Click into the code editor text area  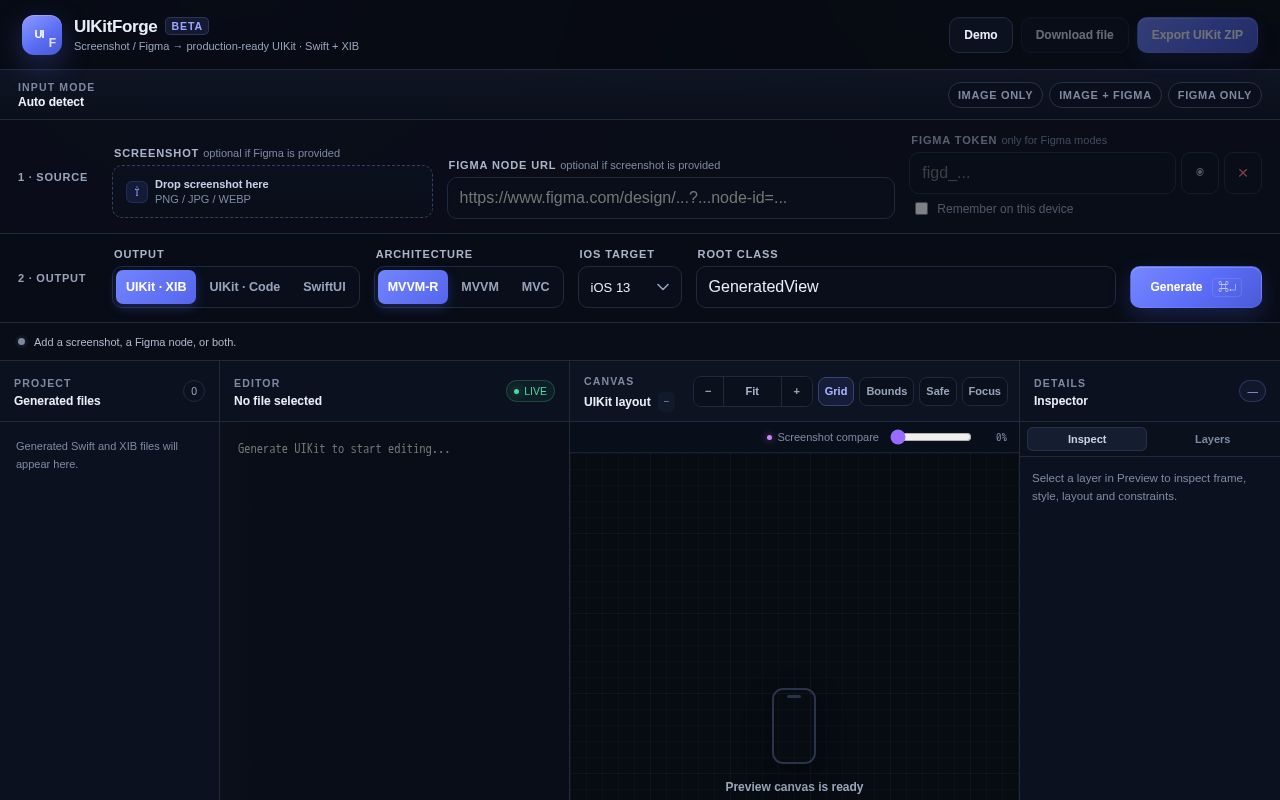tap(394, 610)
